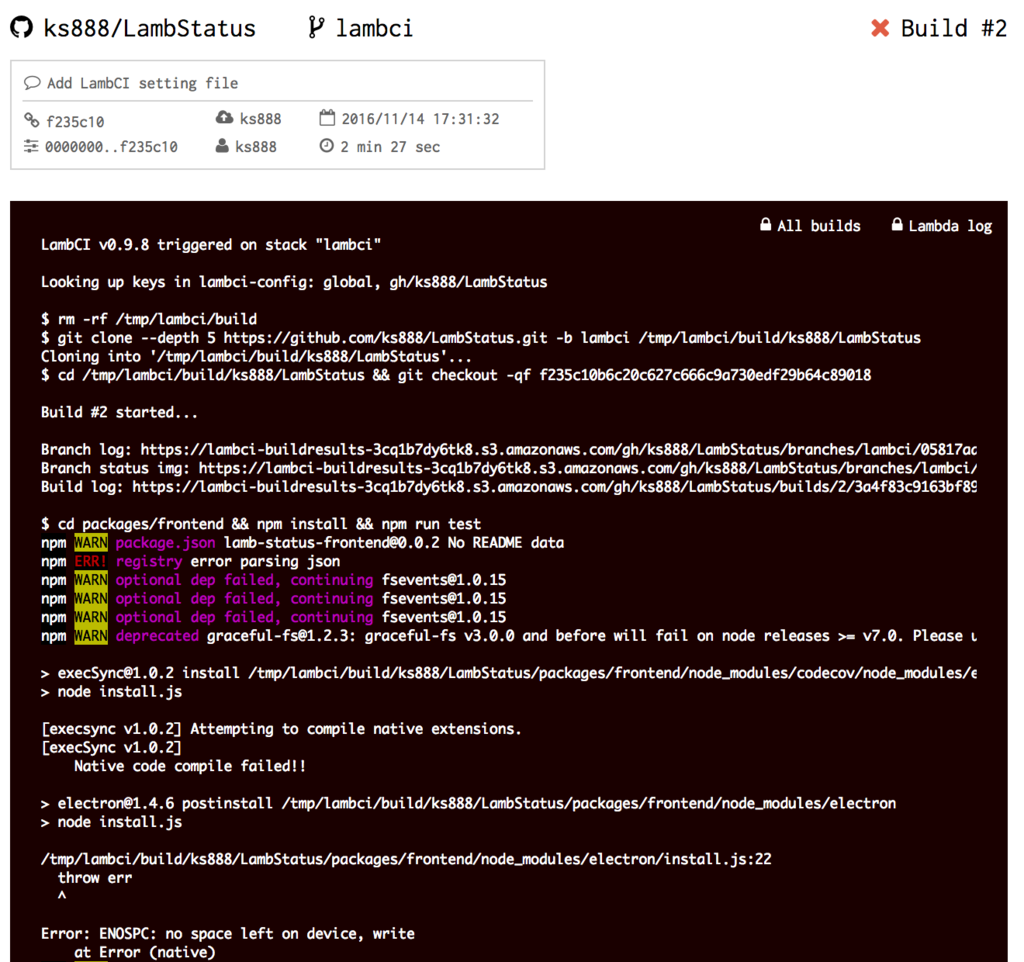Click the author name ks888 beside user icon

point(256,147)
